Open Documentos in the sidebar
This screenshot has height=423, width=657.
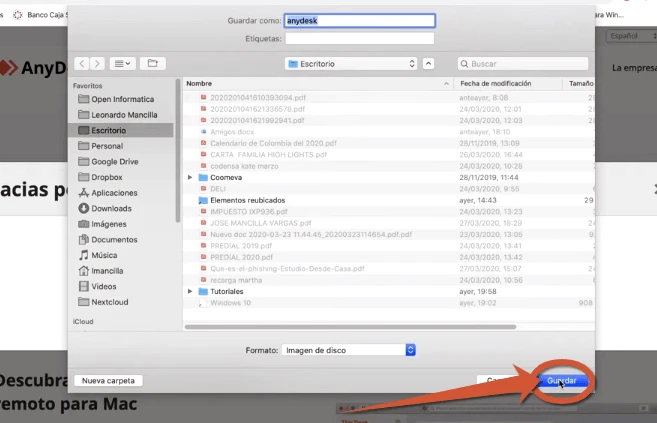pos(114,240)
